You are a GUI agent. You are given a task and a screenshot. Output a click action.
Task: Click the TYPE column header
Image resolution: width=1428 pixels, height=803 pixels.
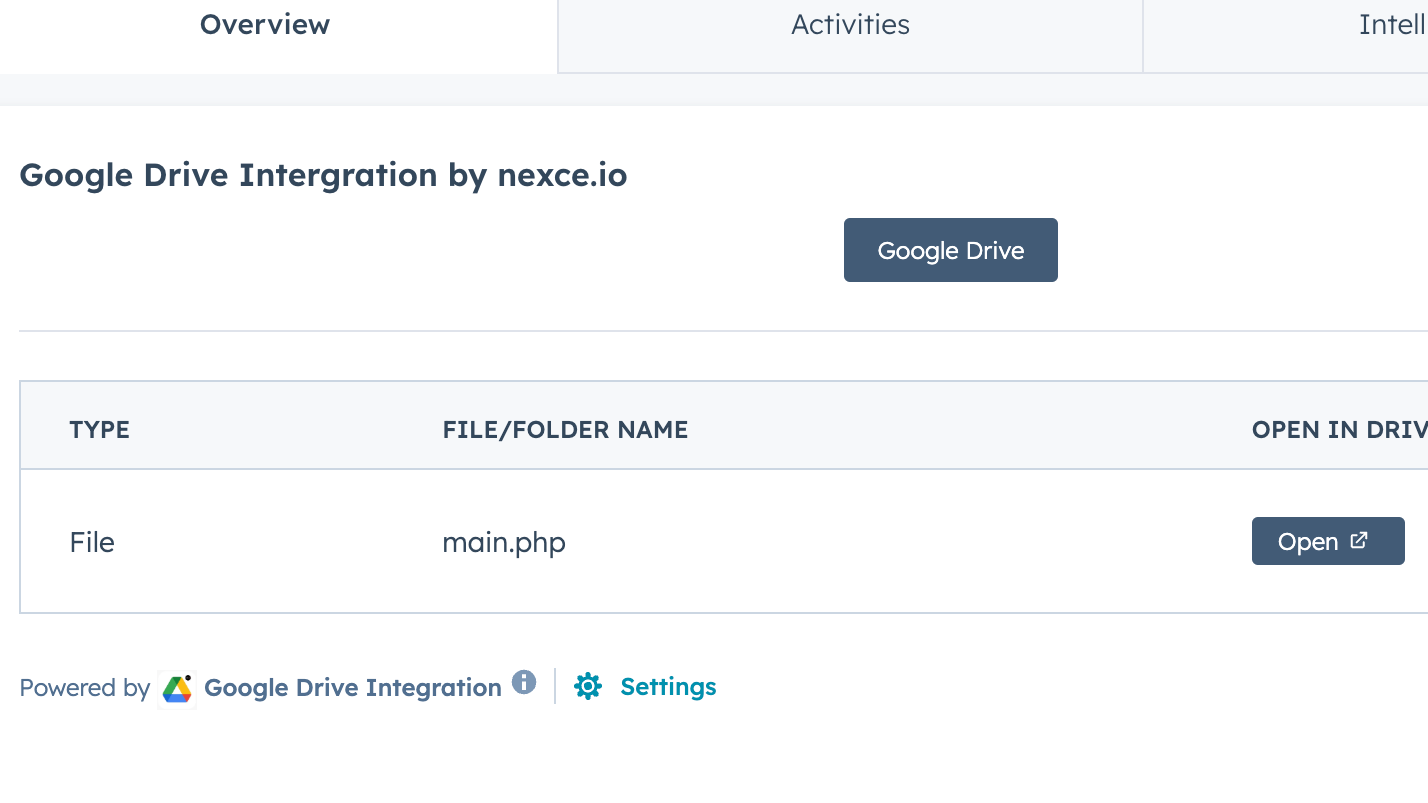point(100,430)
